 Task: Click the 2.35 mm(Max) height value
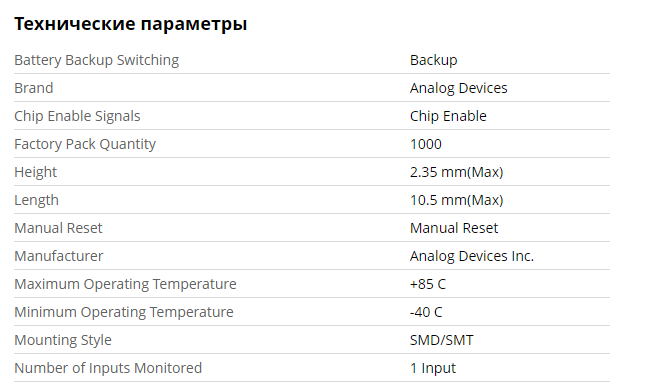456,172
